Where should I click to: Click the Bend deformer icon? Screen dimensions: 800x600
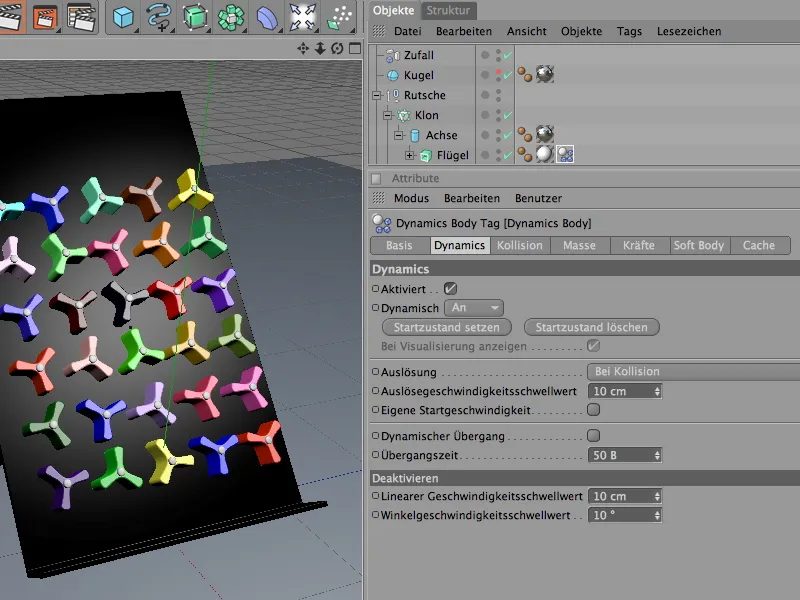(x=267, y=16)
